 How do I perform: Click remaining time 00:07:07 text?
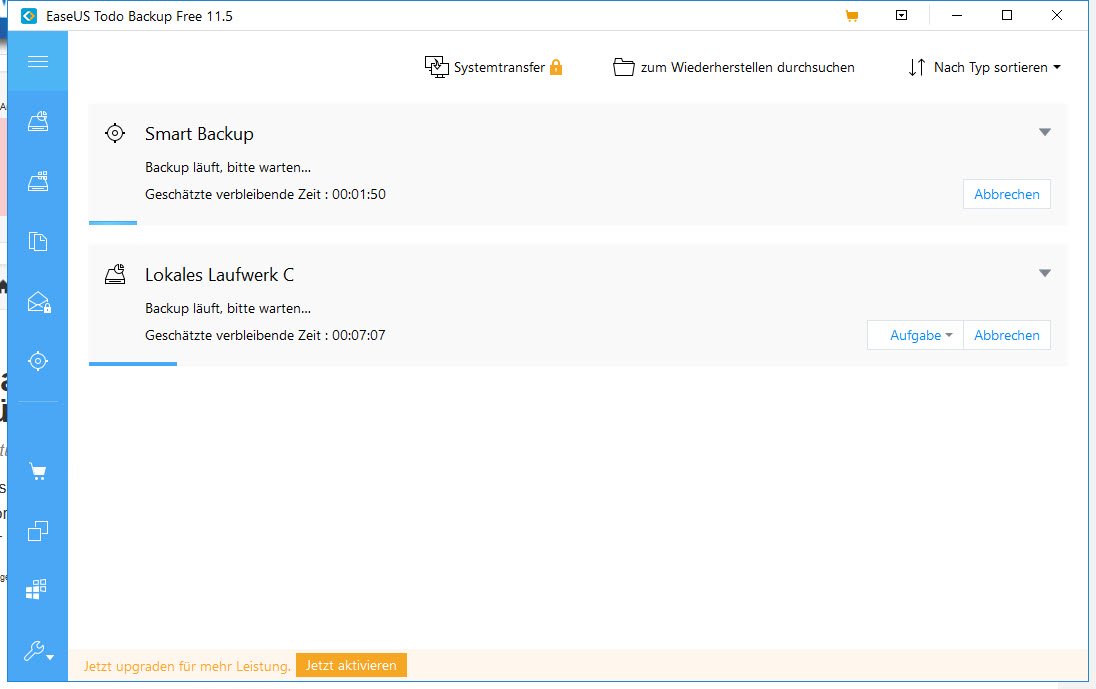(359, 335)
